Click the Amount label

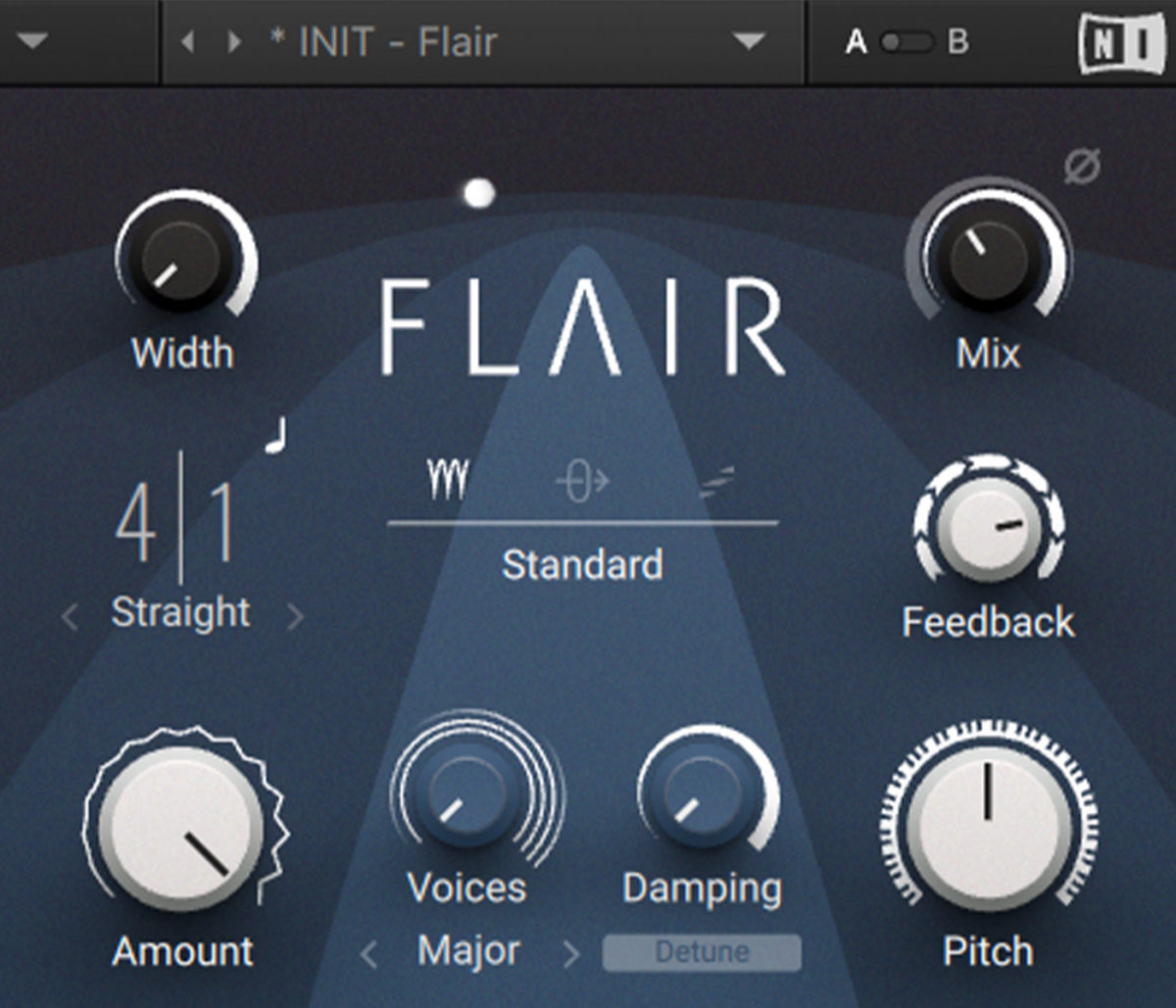point(183,951)
